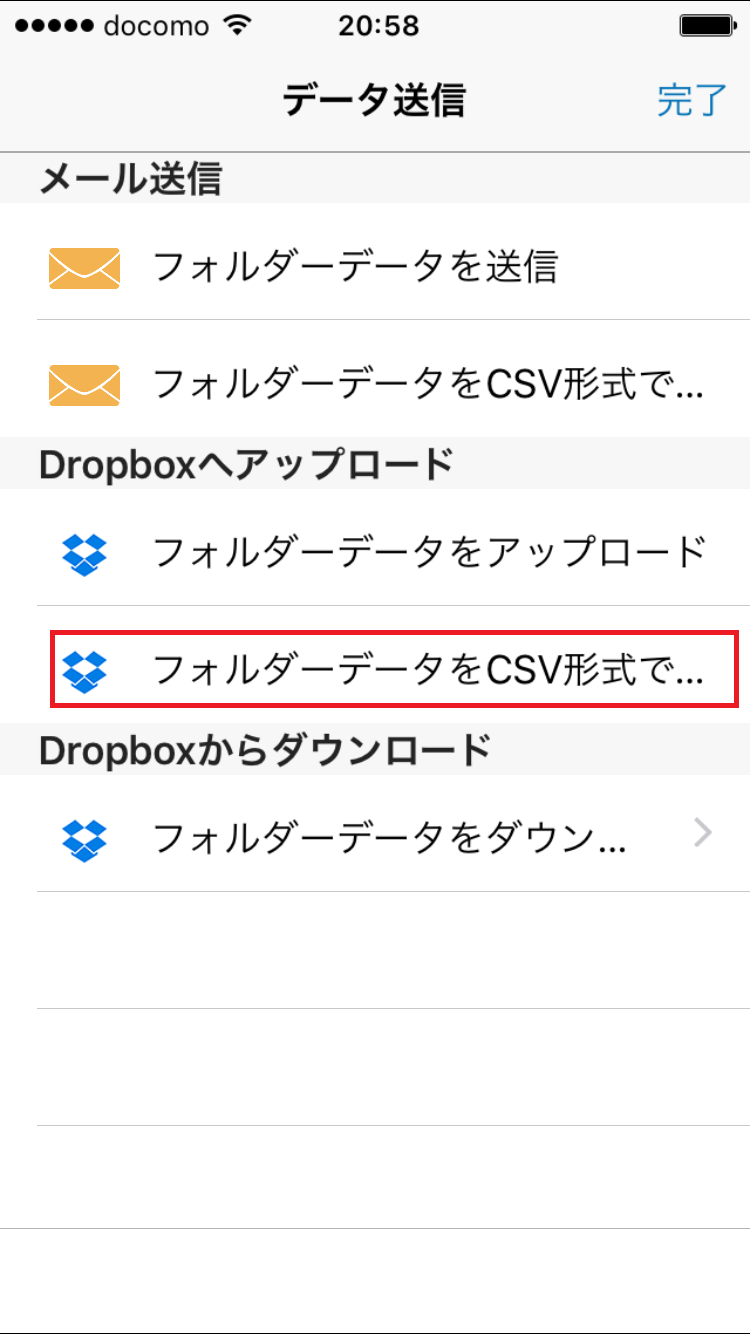Viewport: 750px width, 1334px height.
Task: Tap the メール送信 section header
Action: click(x=131, y=180)
